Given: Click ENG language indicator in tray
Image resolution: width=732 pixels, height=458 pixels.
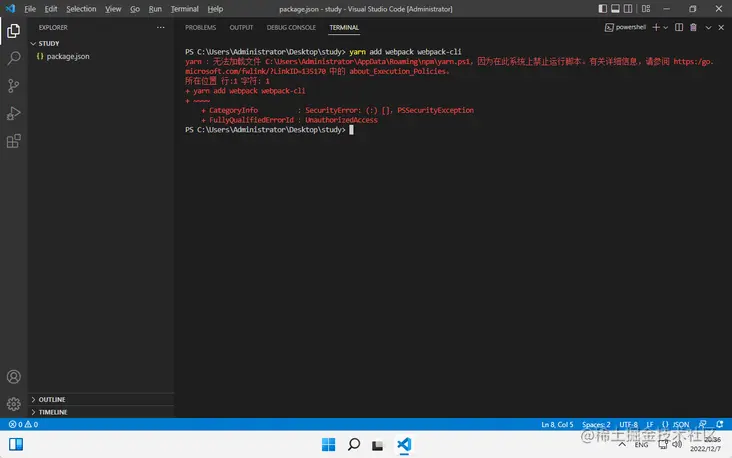Looking at the screenshot, I should [641, 445].
